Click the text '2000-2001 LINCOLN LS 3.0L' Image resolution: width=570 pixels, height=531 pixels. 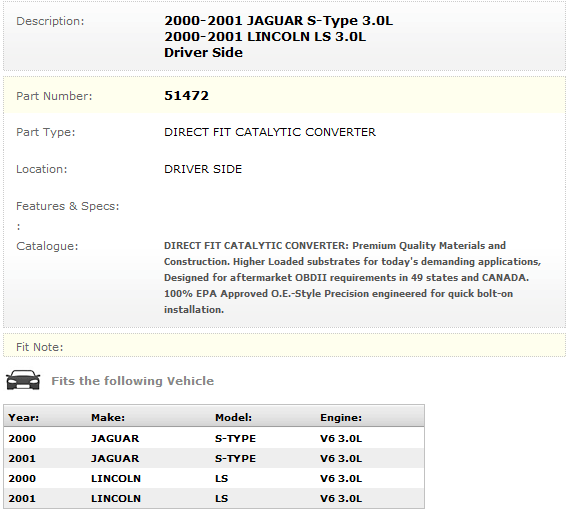click(265, 37)
